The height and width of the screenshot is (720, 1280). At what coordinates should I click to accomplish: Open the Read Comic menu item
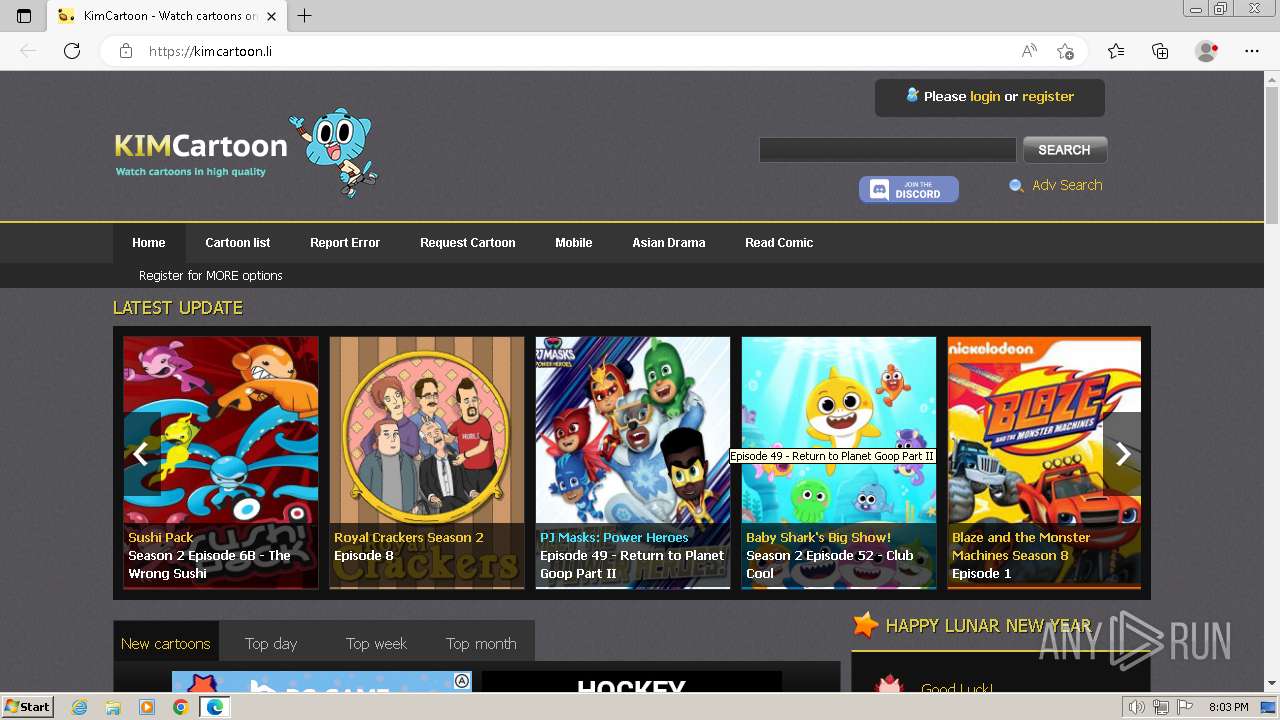coord(779,243)
